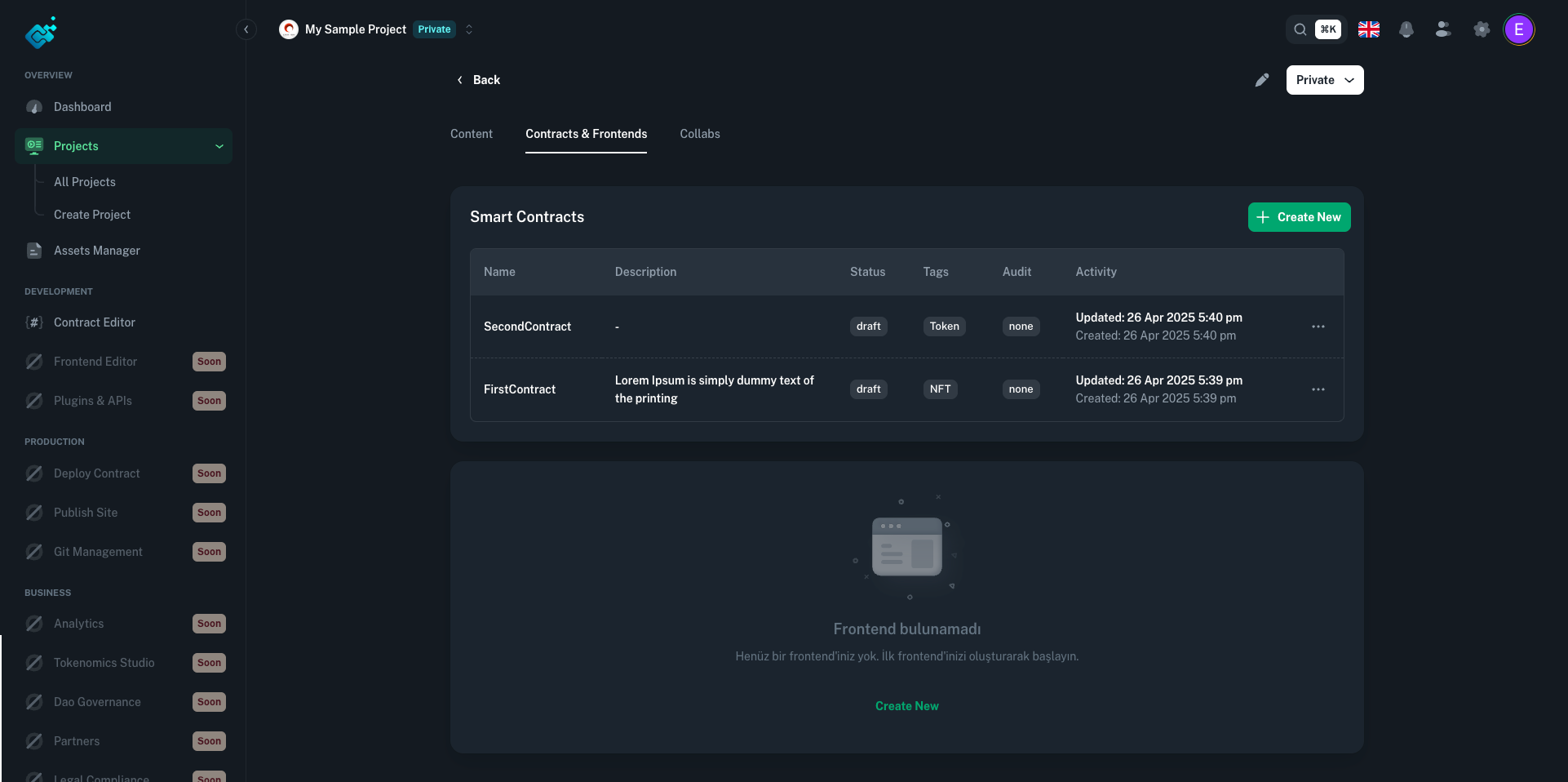
Task: Click the green Create New contract button
Action: 1299,217
